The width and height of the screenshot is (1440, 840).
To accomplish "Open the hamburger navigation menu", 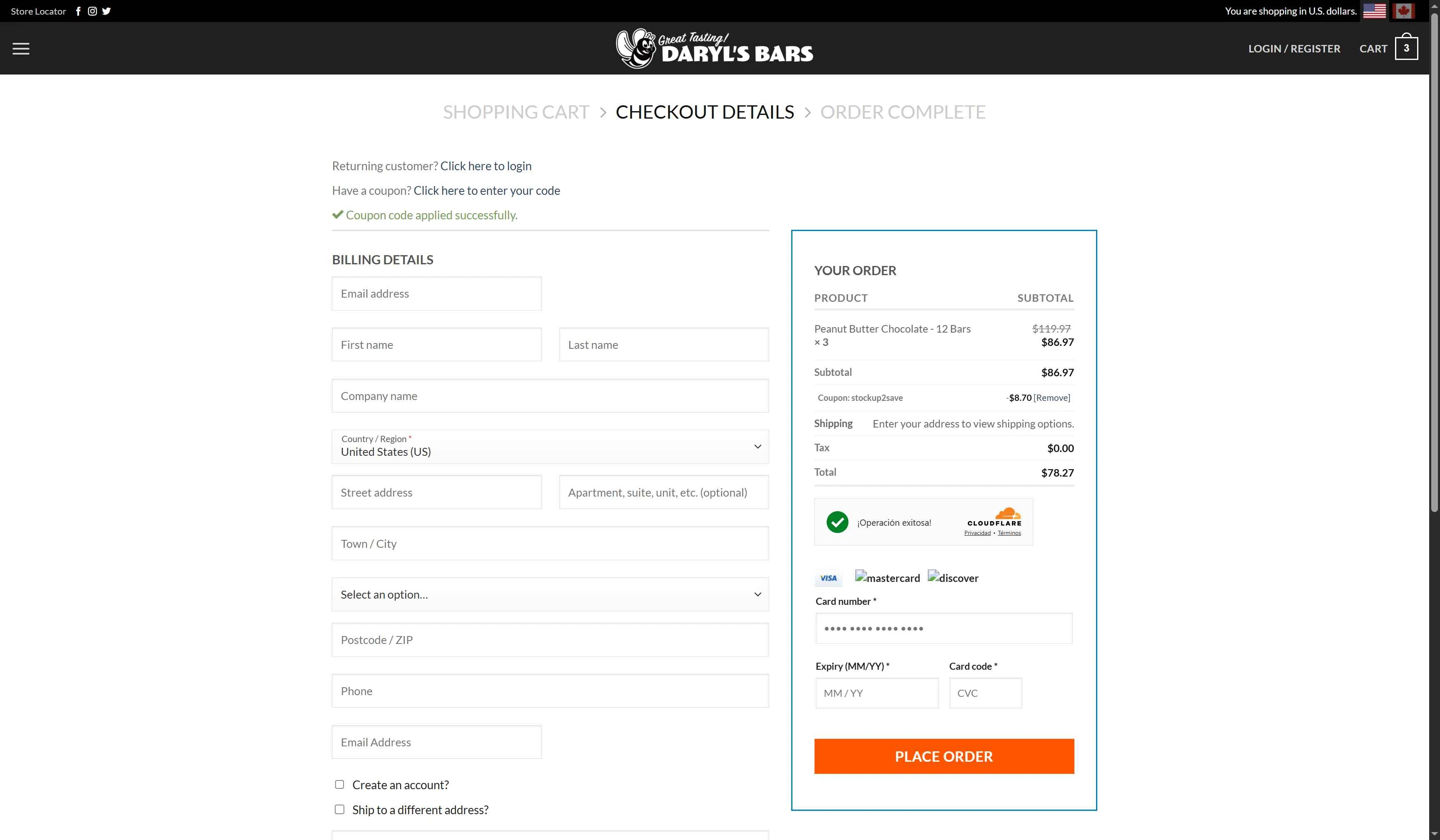I will click(20, 48).
